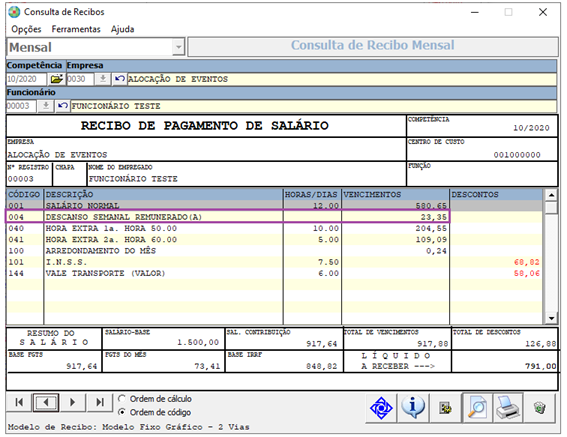Screen dimensions: 567x437
Task: Expand the Mensal dropdown list
Action: click(178, 47)
